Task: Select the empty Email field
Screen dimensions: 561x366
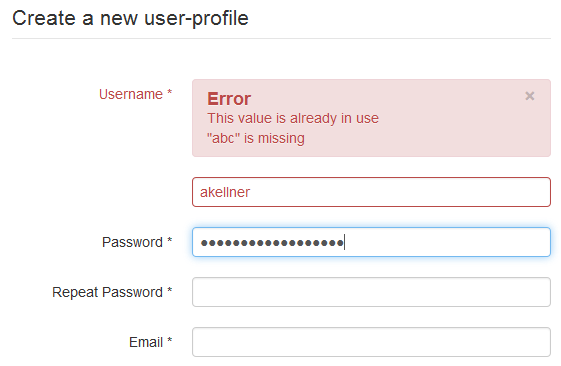Action: pyautogui.click(x=371, y=342)
